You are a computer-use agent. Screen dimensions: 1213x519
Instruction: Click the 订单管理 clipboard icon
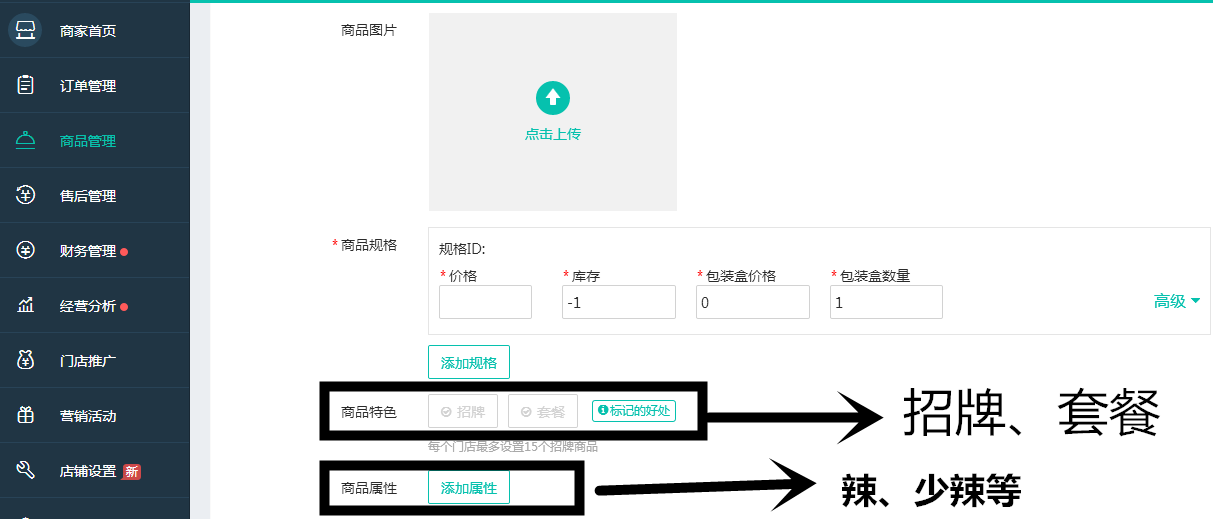pyautogui.click(x=26, y=85)
